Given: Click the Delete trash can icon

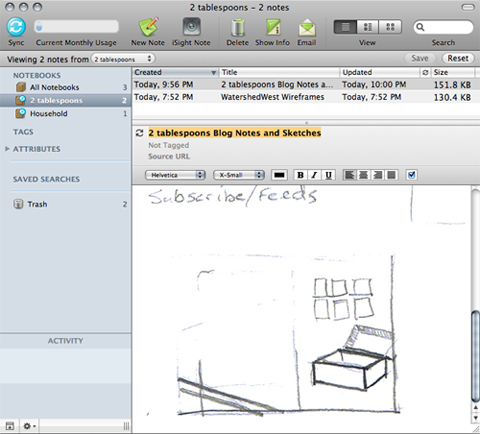Looking at the screenshot, I should coord(238,27).
